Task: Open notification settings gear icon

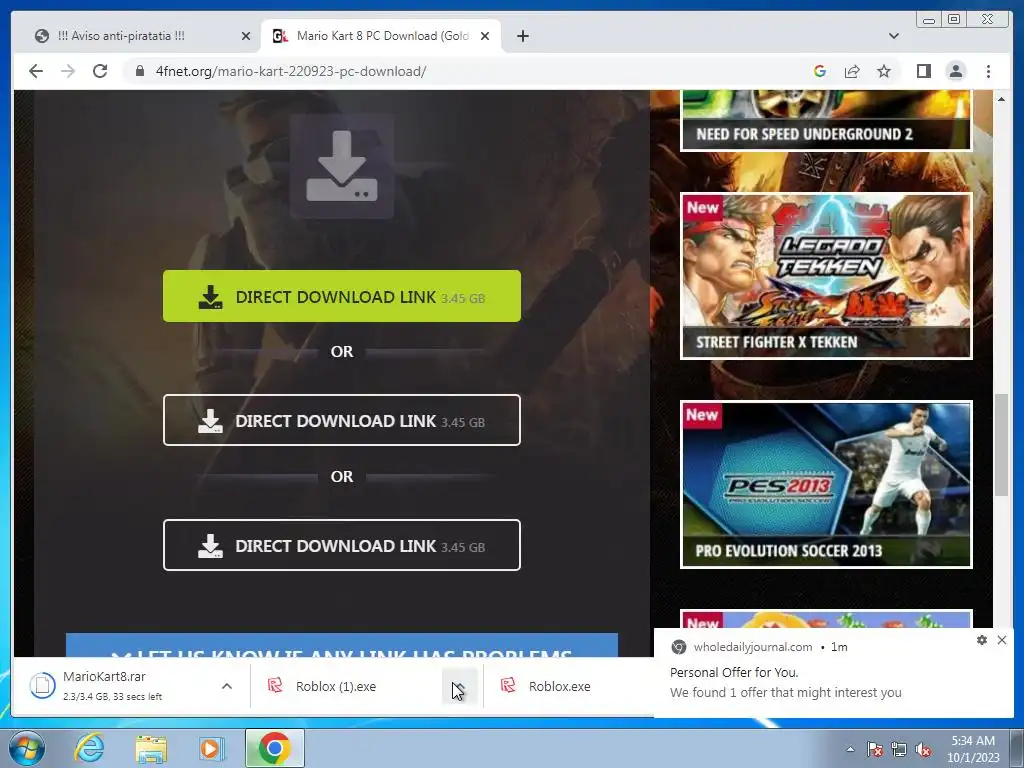Action: pos(982,640)
